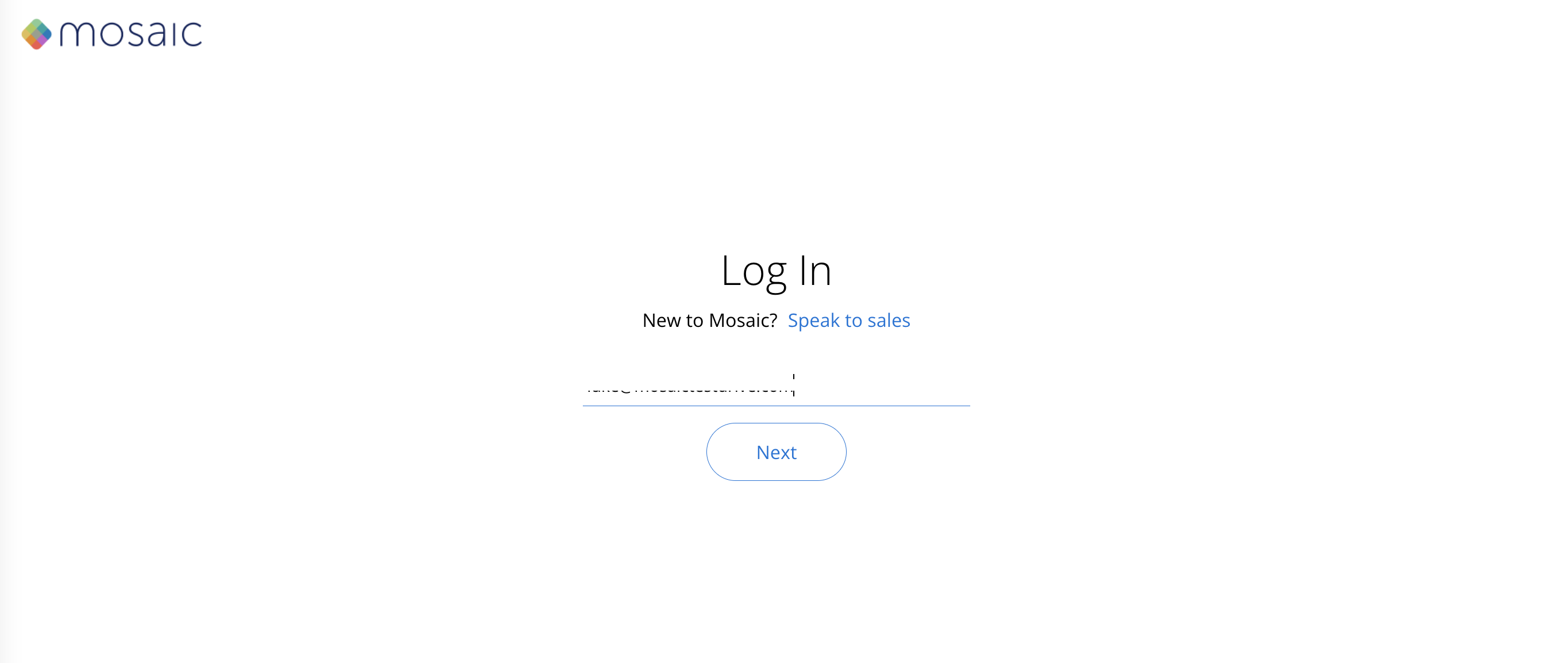Click the partially clipped email text
Viewport: 1568px width, 663px height.
689,387
